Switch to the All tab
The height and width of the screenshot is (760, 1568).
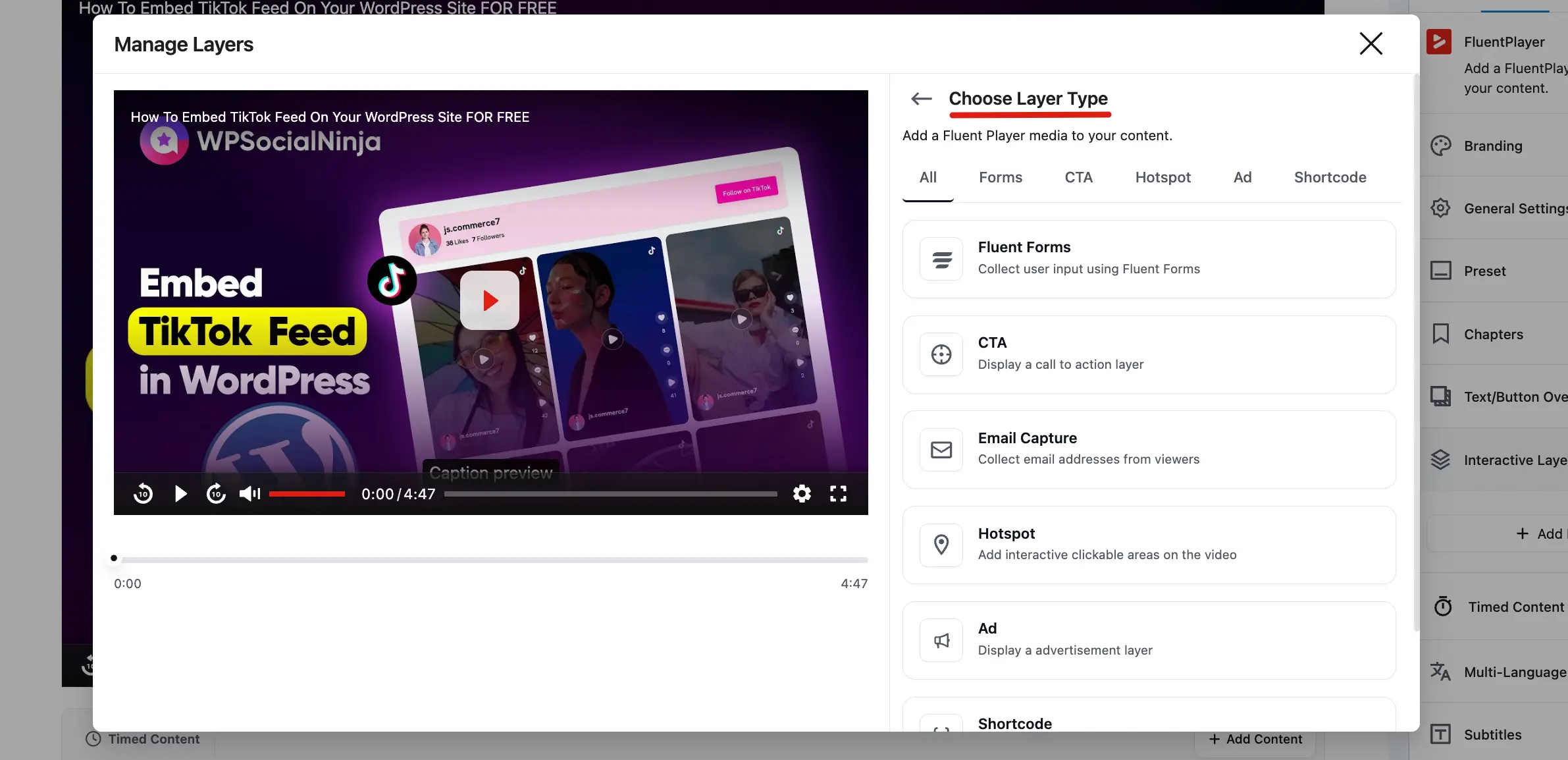(928, 177)
